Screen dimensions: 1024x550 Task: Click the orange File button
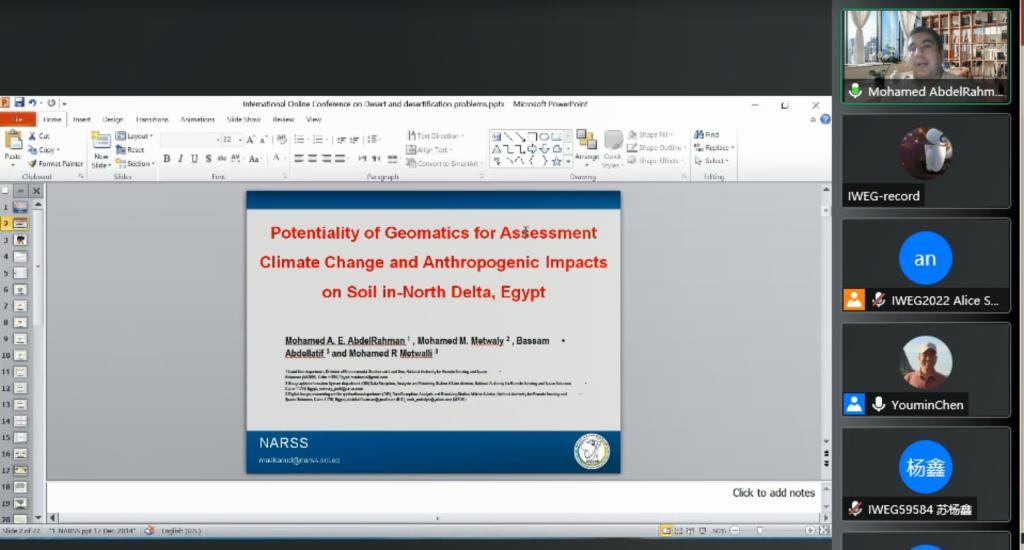pyautogui.click(x=17, y=119)
